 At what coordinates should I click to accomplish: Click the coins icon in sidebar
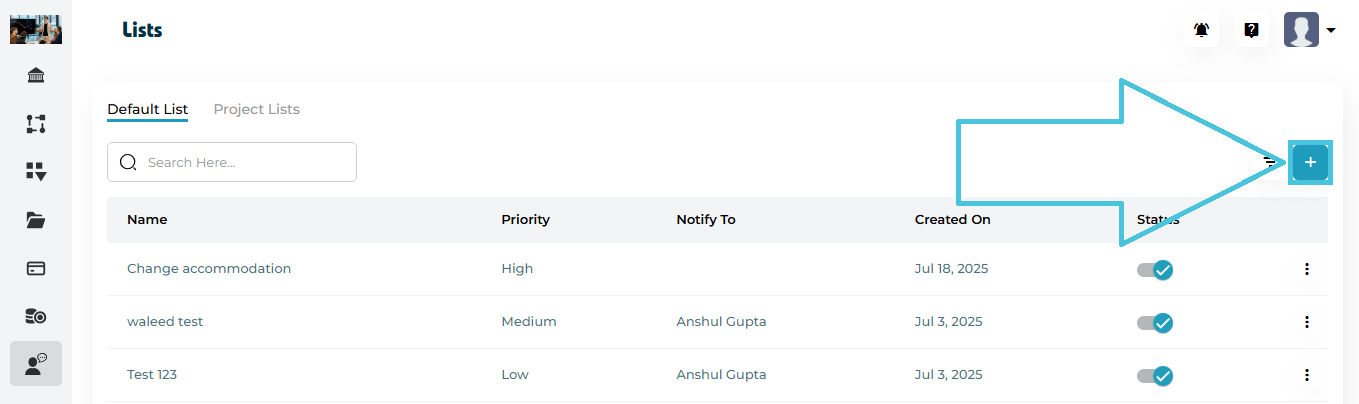[36, 316]
